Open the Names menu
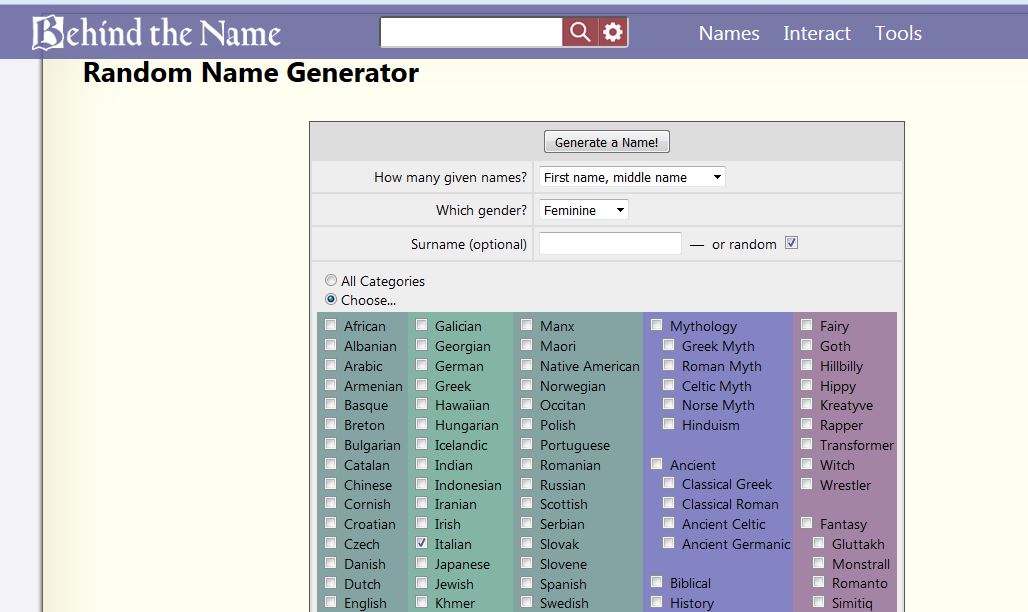The height and width of the screenshot is (612, 1028). (x=729, y=33)
